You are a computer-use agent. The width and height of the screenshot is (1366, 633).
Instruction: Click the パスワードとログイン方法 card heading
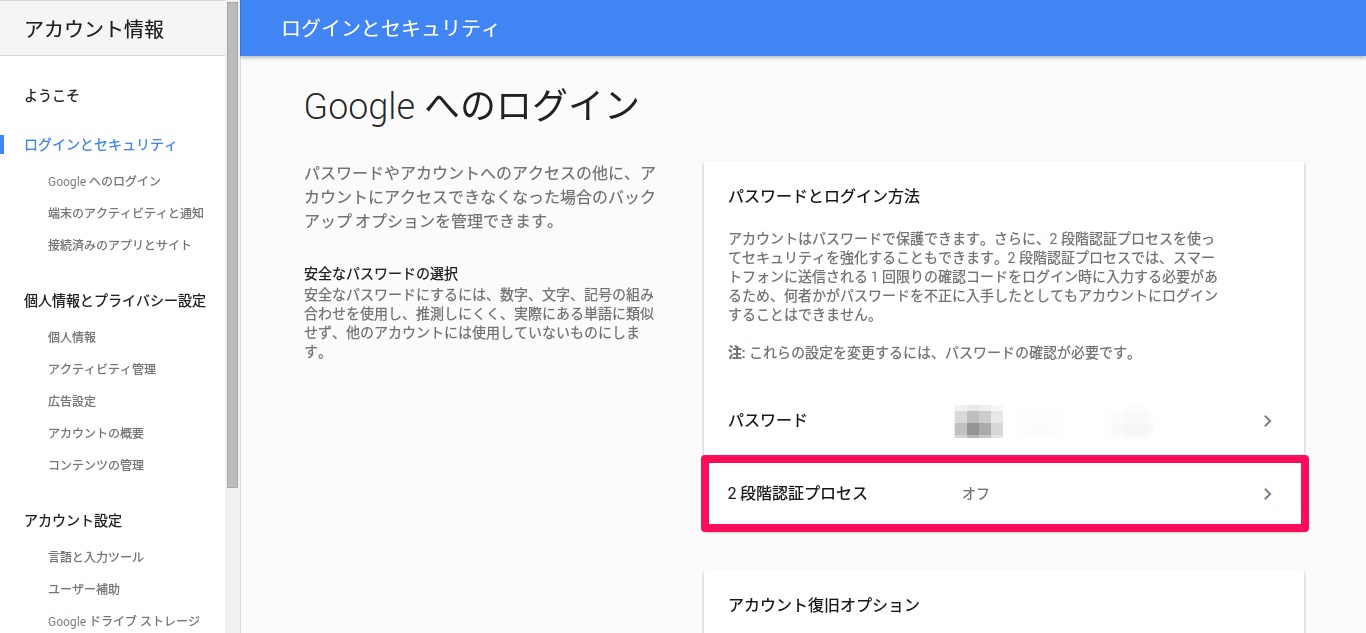824,196
